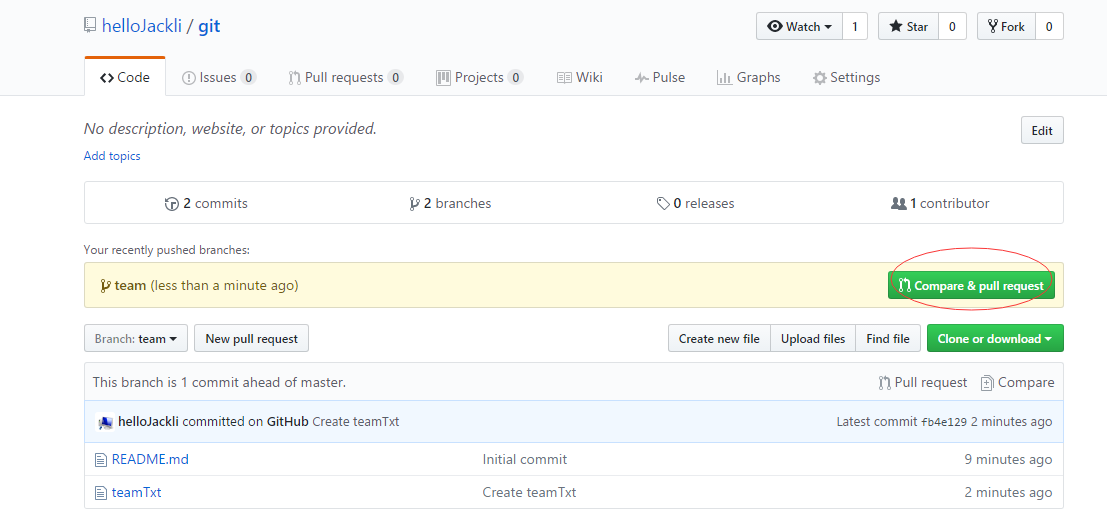
Task: Click the 9 minutes ago timestamp
Action: click(1008, 459)
